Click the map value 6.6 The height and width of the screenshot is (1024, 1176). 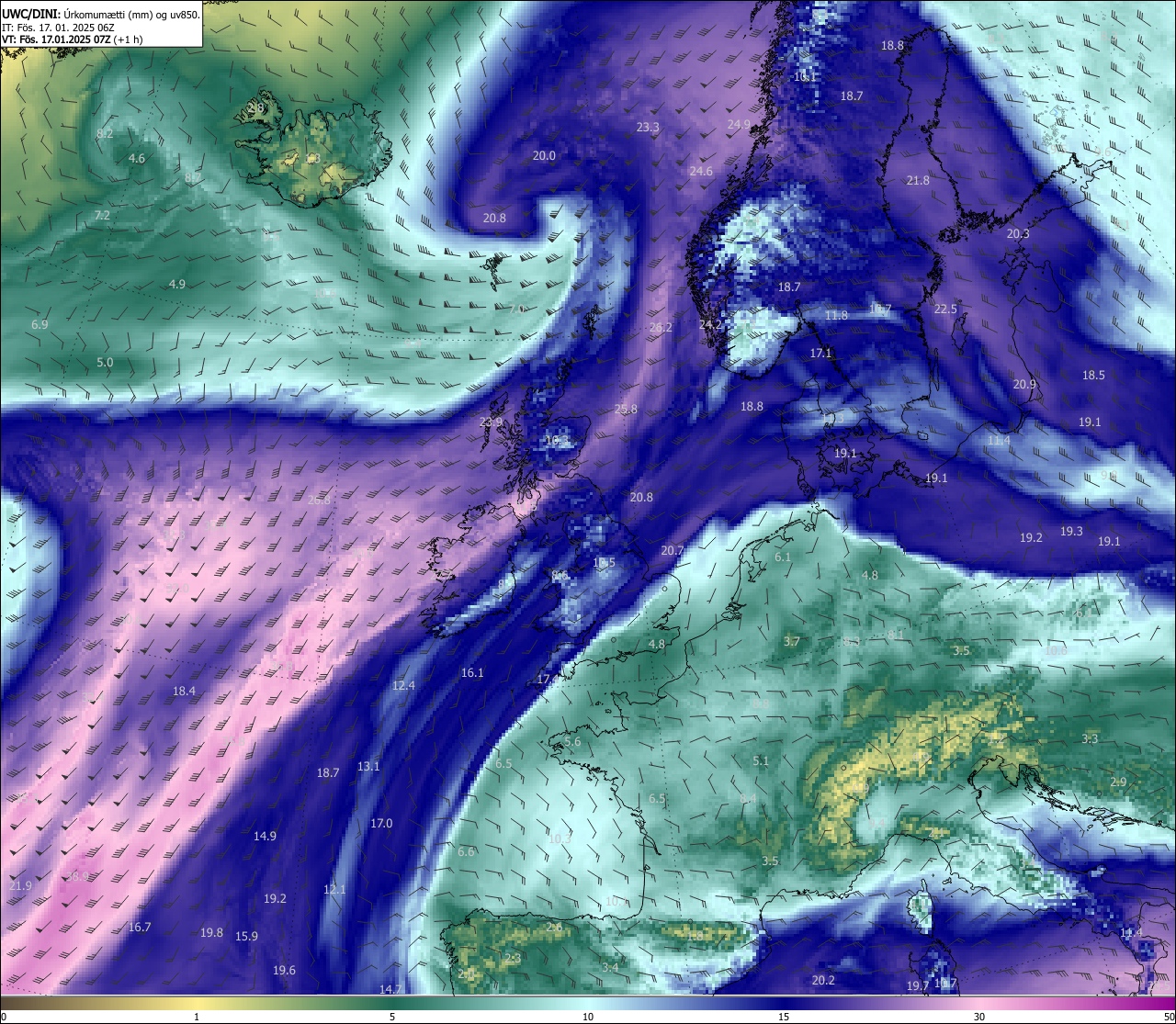tap(466, 852)
